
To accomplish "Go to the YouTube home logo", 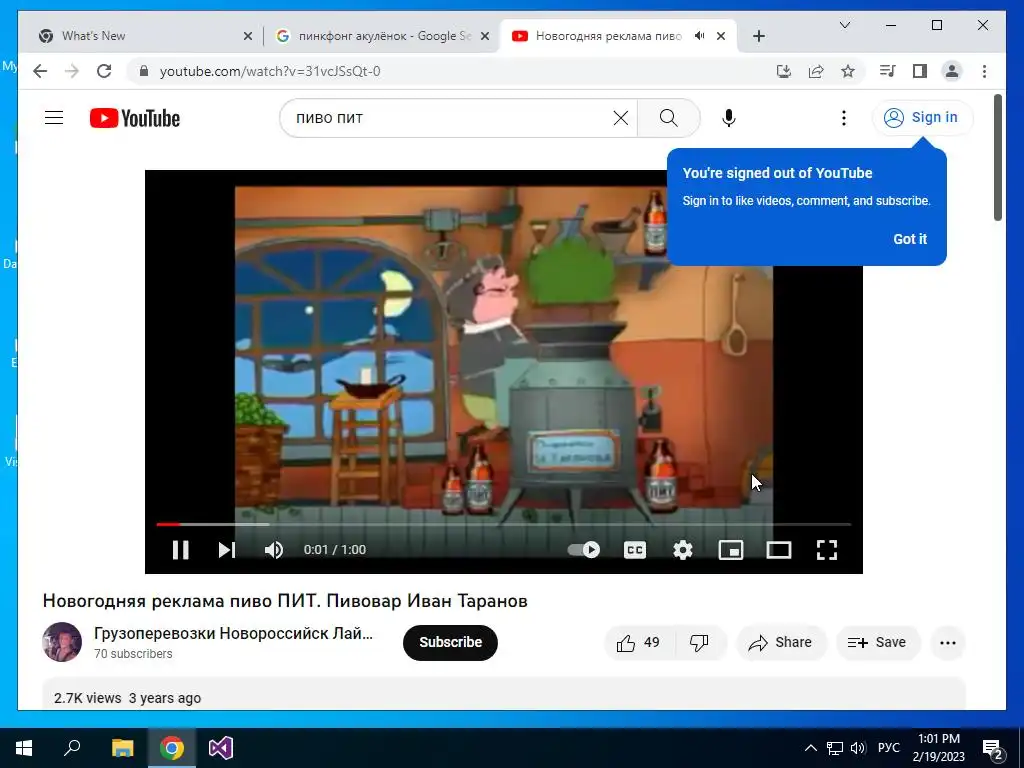I will (135, 118).
